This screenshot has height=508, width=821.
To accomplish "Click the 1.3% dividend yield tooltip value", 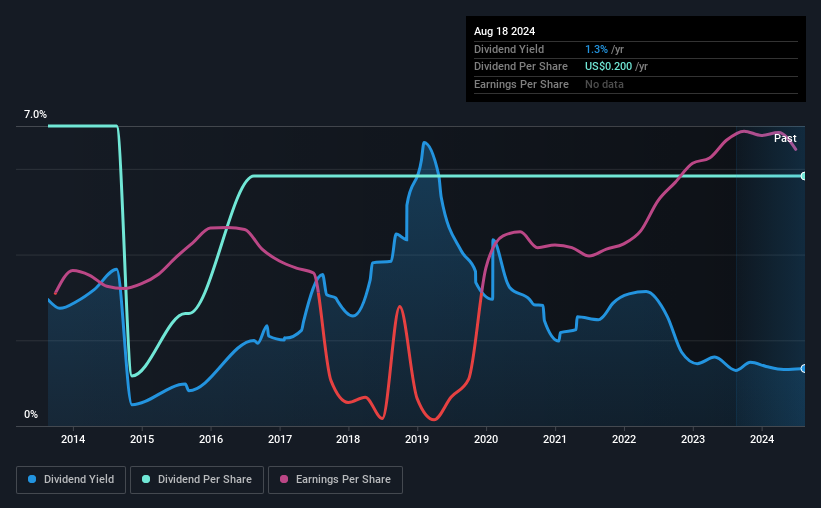I will [596, 49].
